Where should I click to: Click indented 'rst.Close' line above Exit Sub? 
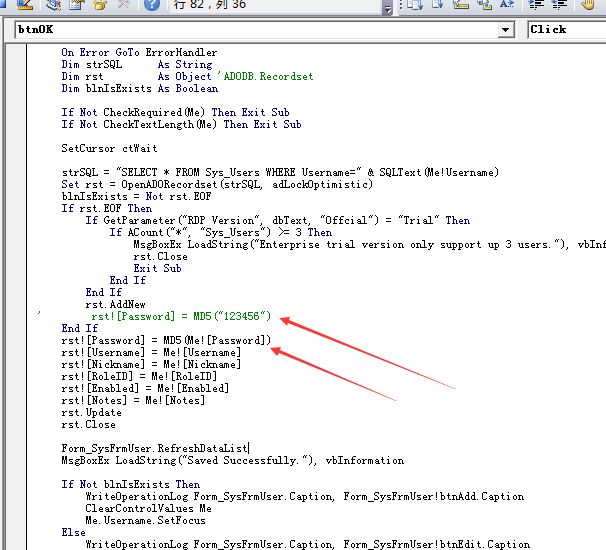click(160, 256)
